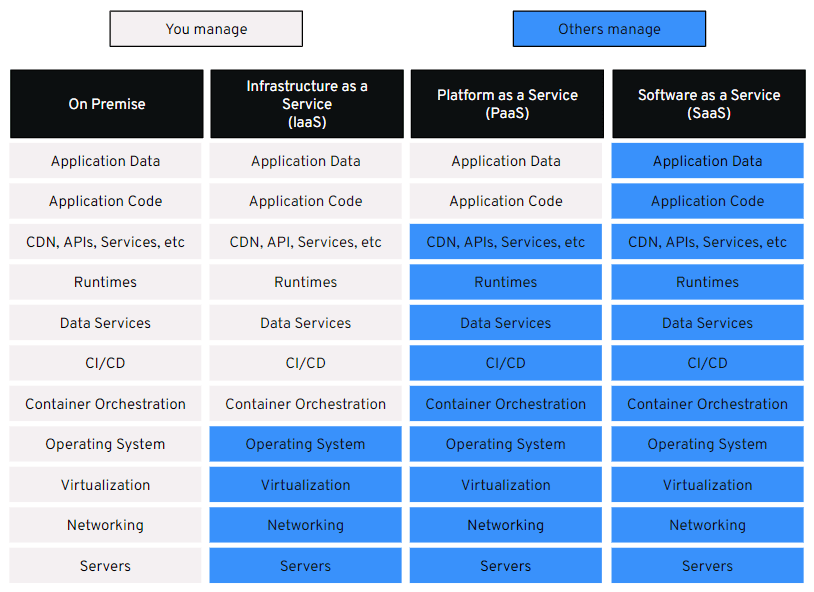The height and width of the screenshot is (592, 814).
Task: Pick blue Runtimes in the PaaS column
Action: pyautogui.click(x=506, y=282)
